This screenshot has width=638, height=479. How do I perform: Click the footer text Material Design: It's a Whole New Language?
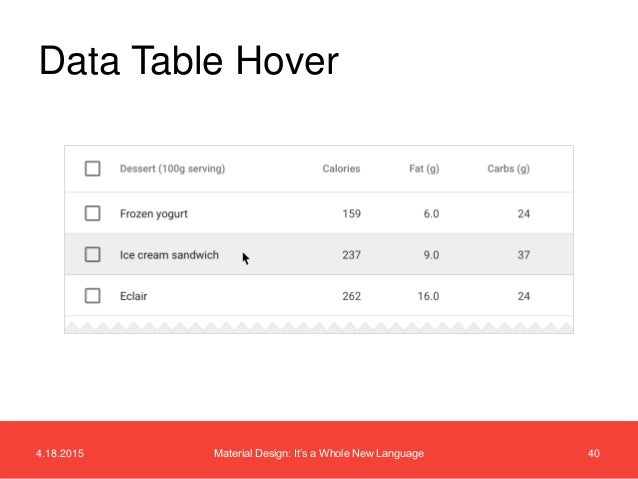click(319, 453)
